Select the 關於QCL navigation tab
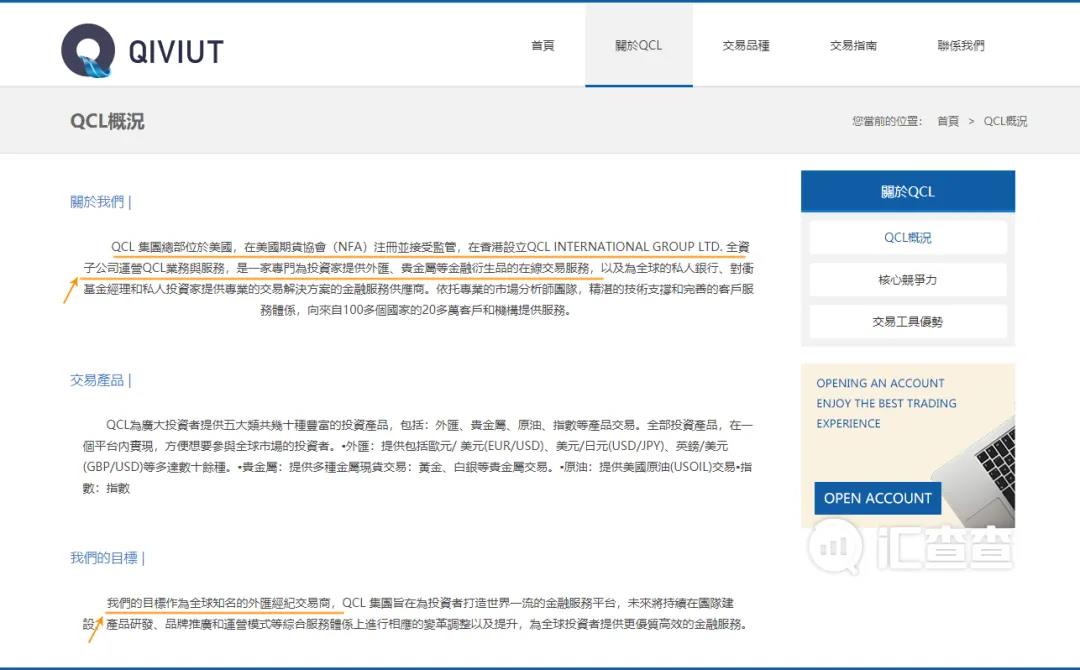 (x=638, y=45)
